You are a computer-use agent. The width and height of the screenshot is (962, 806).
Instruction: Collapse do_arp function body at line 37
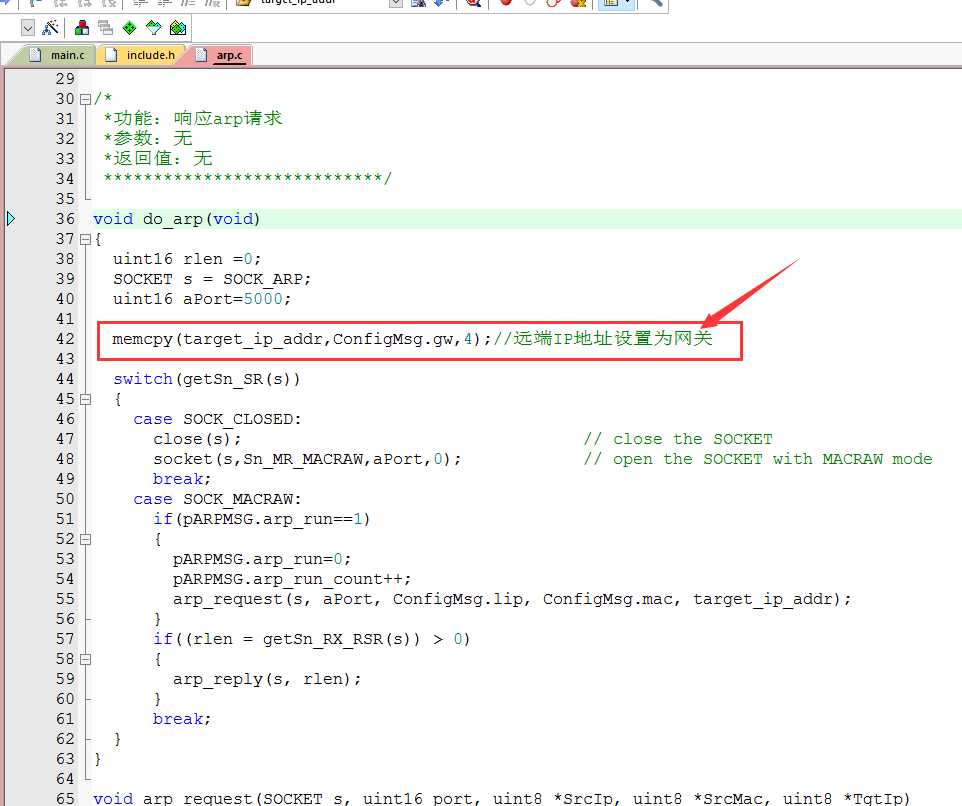pyautogui.click(x=86, y=239)
